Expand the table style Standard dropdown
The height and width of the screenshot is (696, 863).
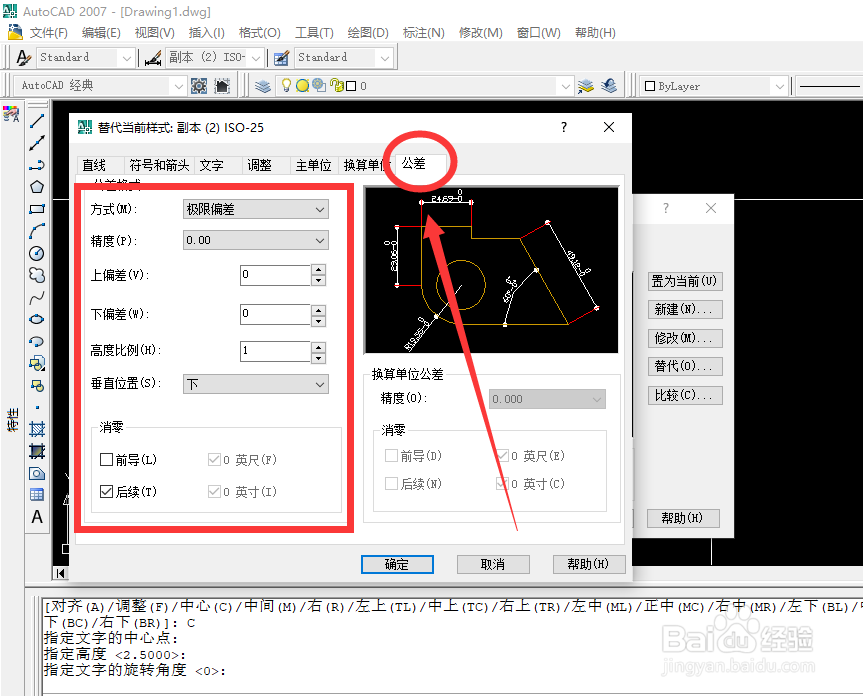click(385, 58)
